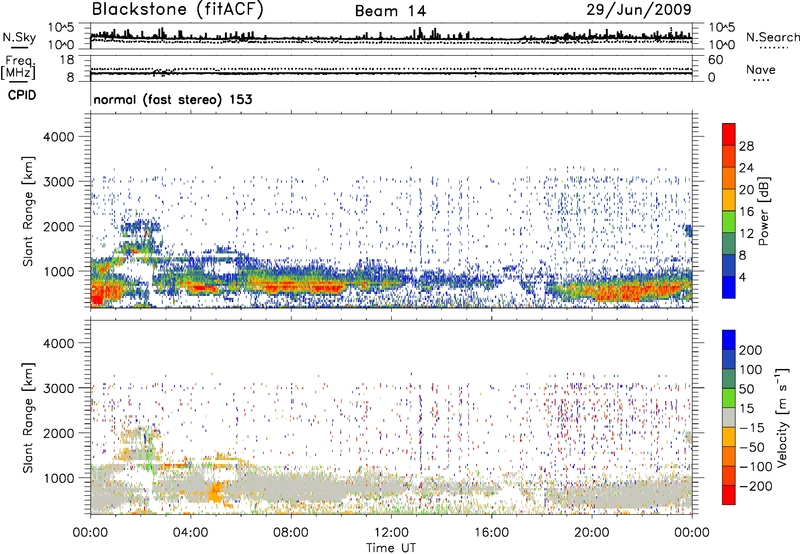800x554 pixels.
Task: Click the '60' tick on the Nave axis
Action: click(x=715, y=60)
